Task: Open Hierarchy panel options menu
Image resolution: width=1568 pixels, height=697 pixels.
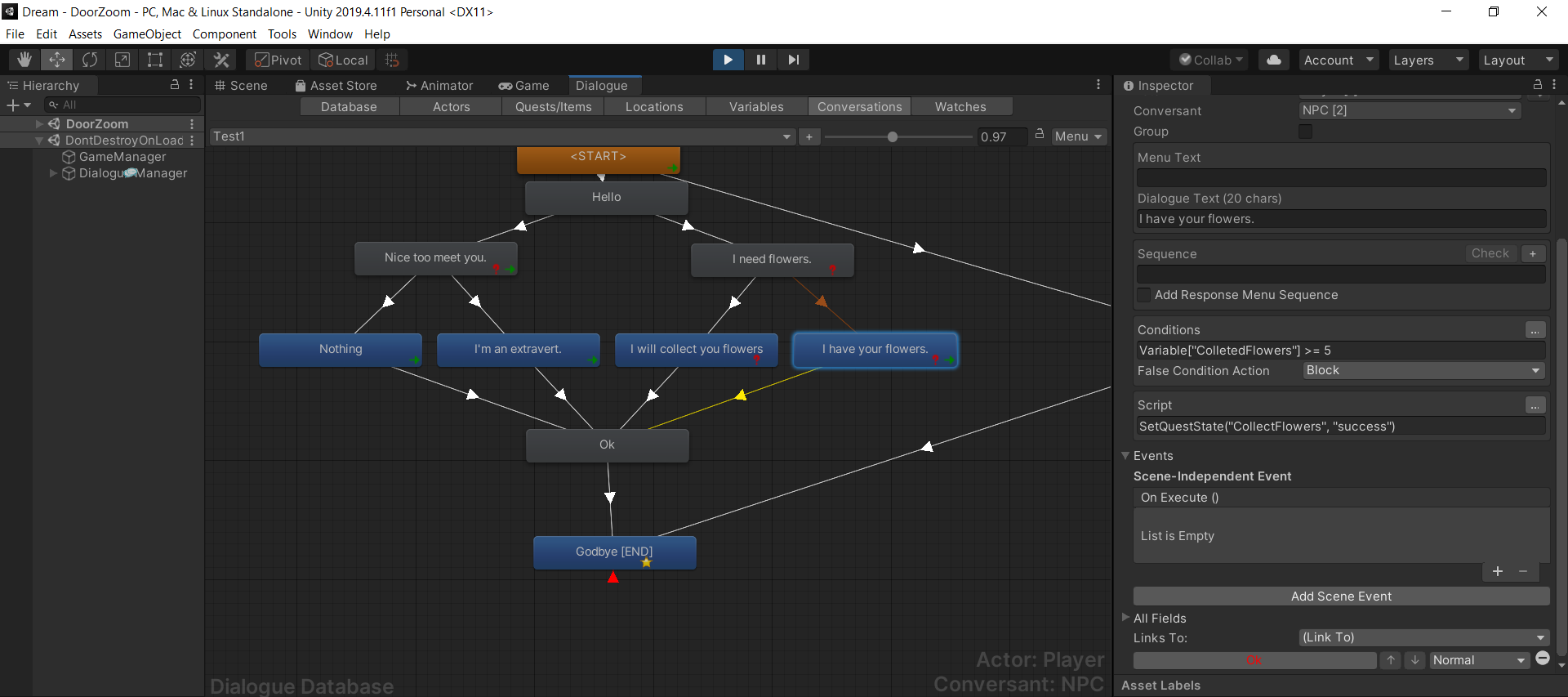Action: pyautogui.click(x=191, y=85)
